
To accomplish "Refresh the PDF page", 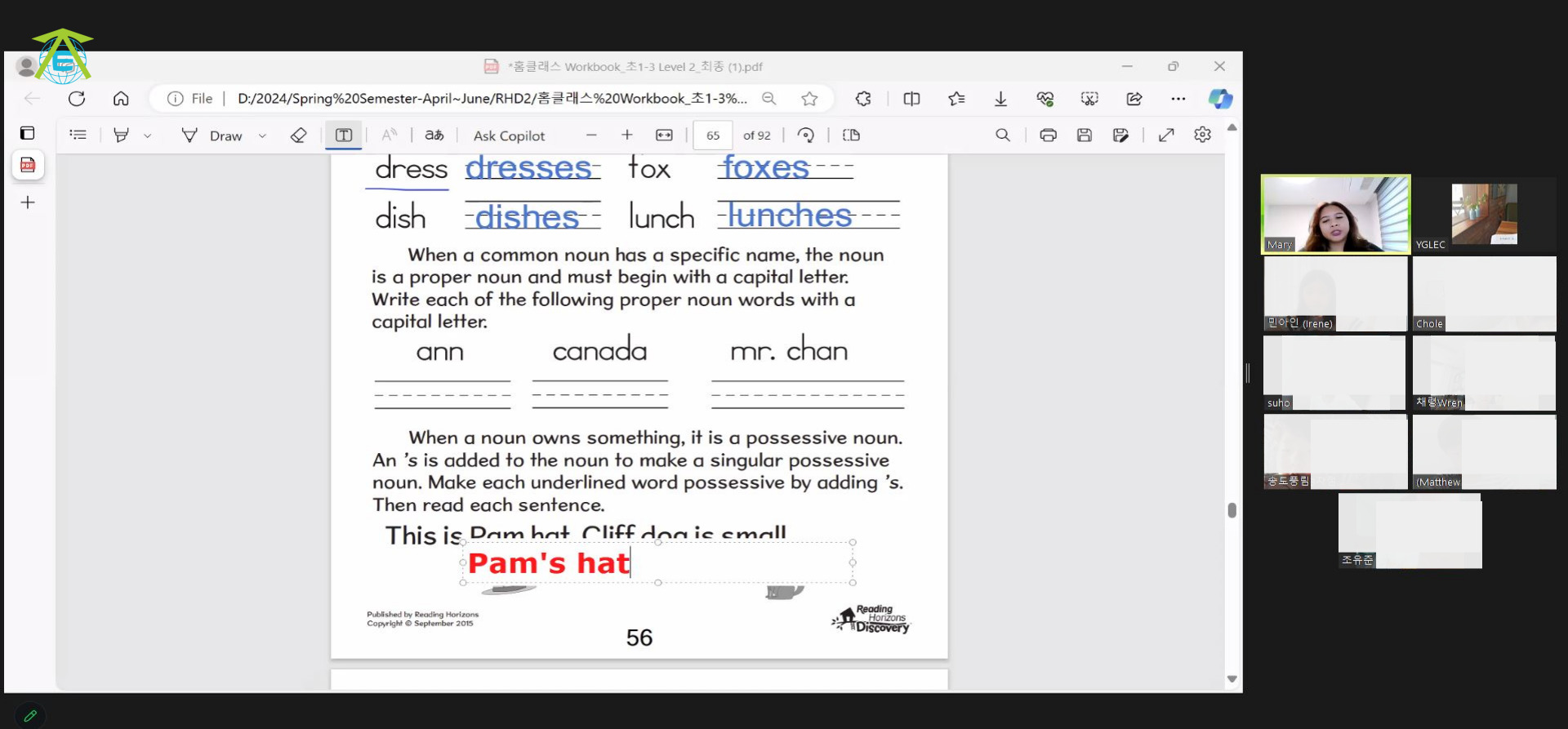I will [x=77, y=99].
